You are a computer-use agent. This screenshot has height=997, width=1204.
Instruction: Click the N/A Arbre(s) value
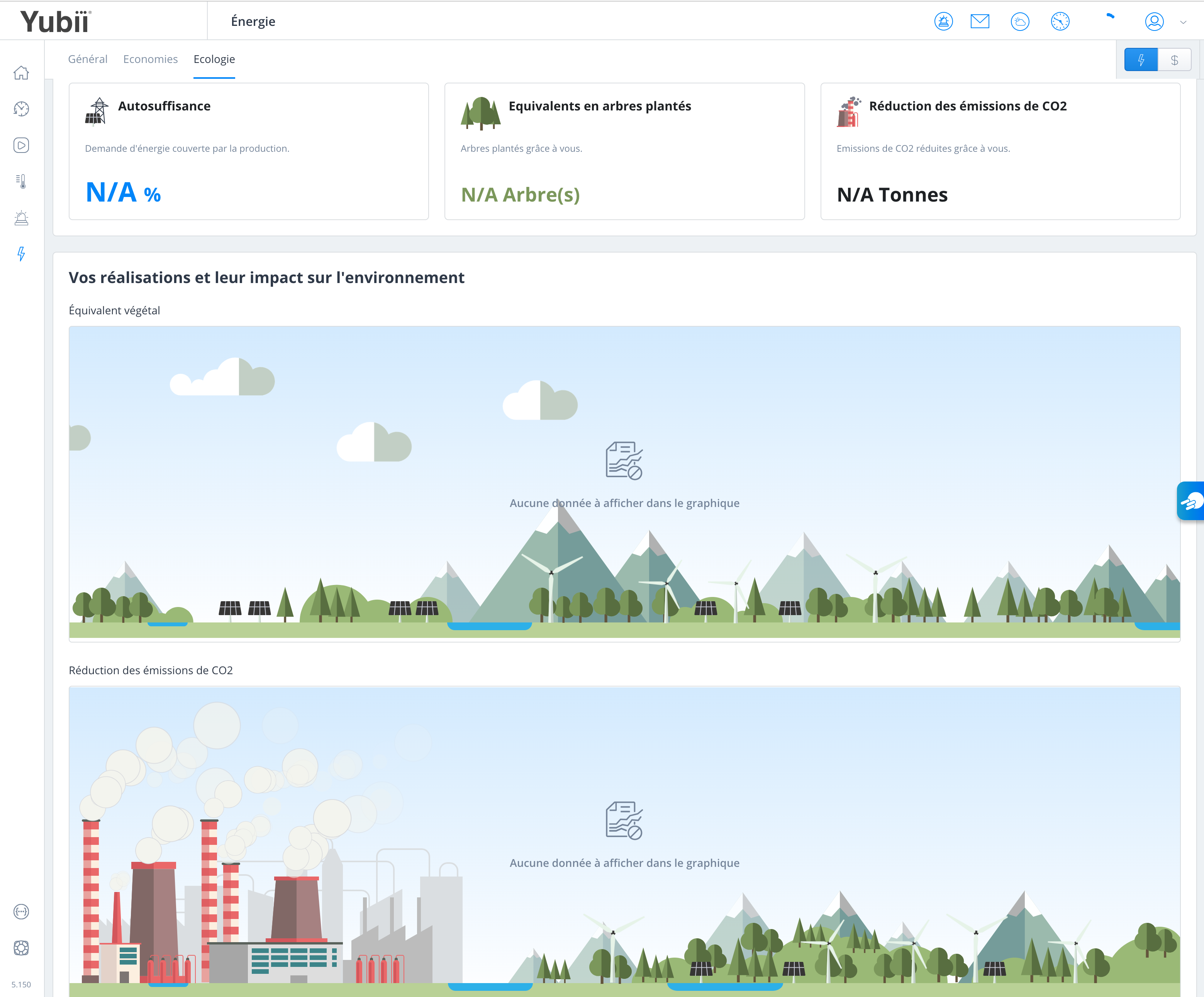pos(521,195)
